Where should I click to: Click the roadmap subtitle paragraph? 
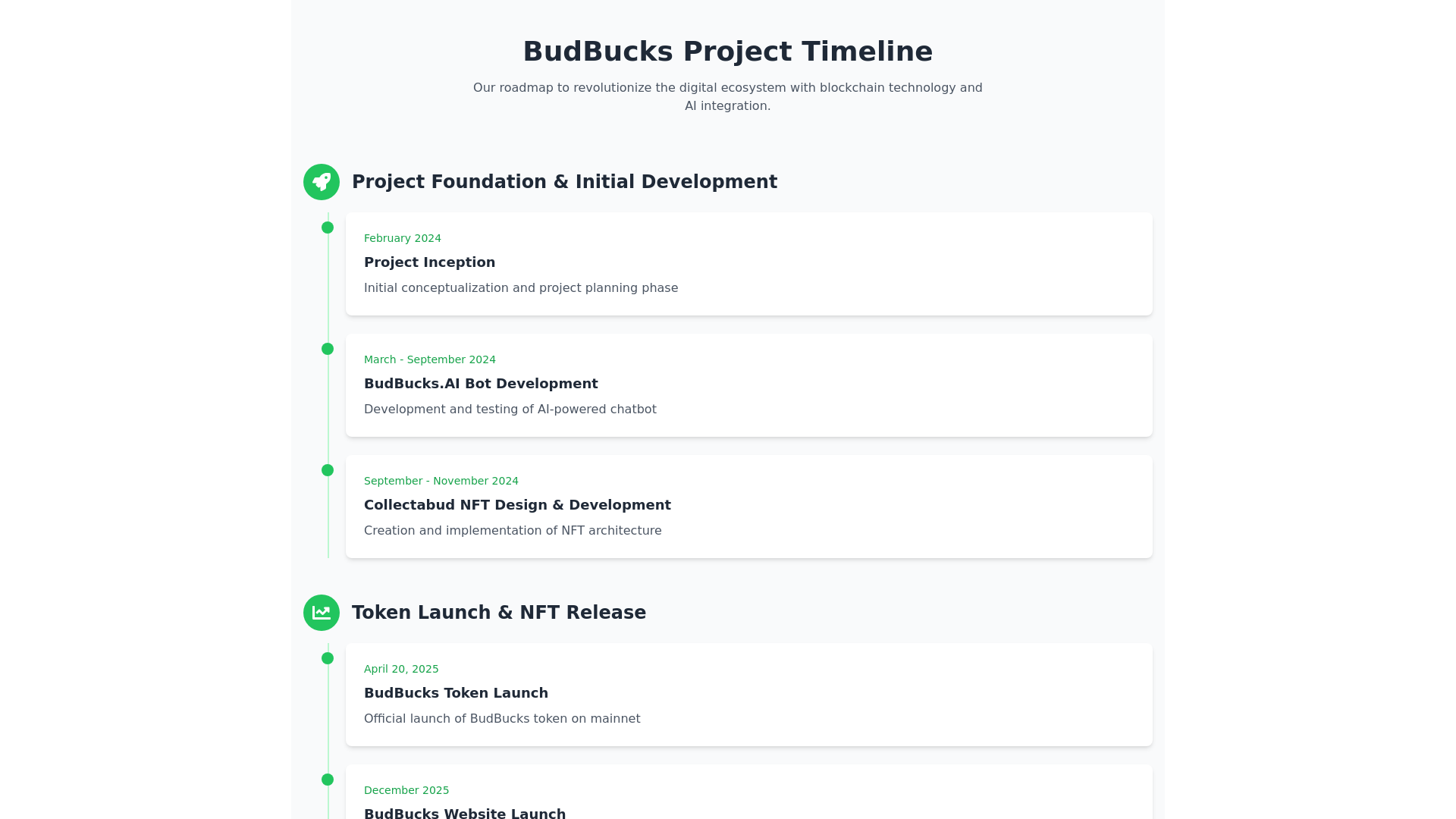tap(728, 97)
